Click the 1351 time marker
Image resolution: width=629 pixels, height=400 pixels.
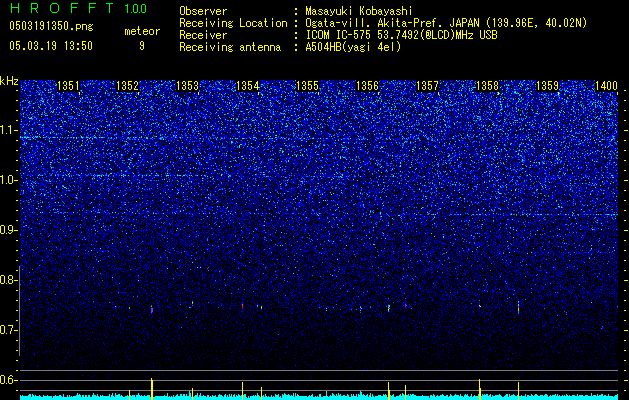[68, 86]
